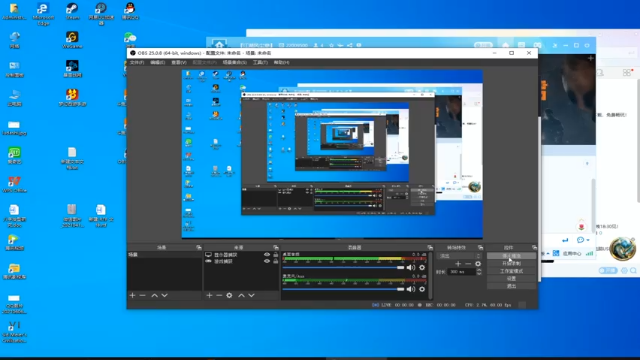Mute the desktop audio speaker icon
640x360 pixels.
[x=411, y=268]
